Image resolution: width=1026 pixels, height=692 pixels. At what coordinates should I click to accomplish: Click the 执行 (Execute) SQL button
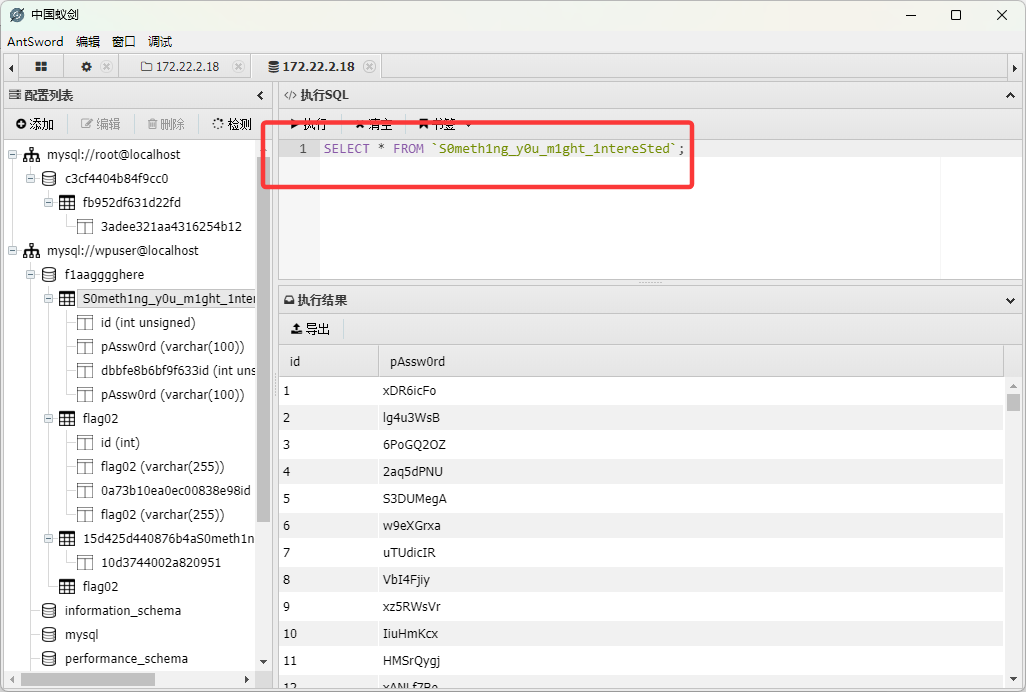click(308, 124)
